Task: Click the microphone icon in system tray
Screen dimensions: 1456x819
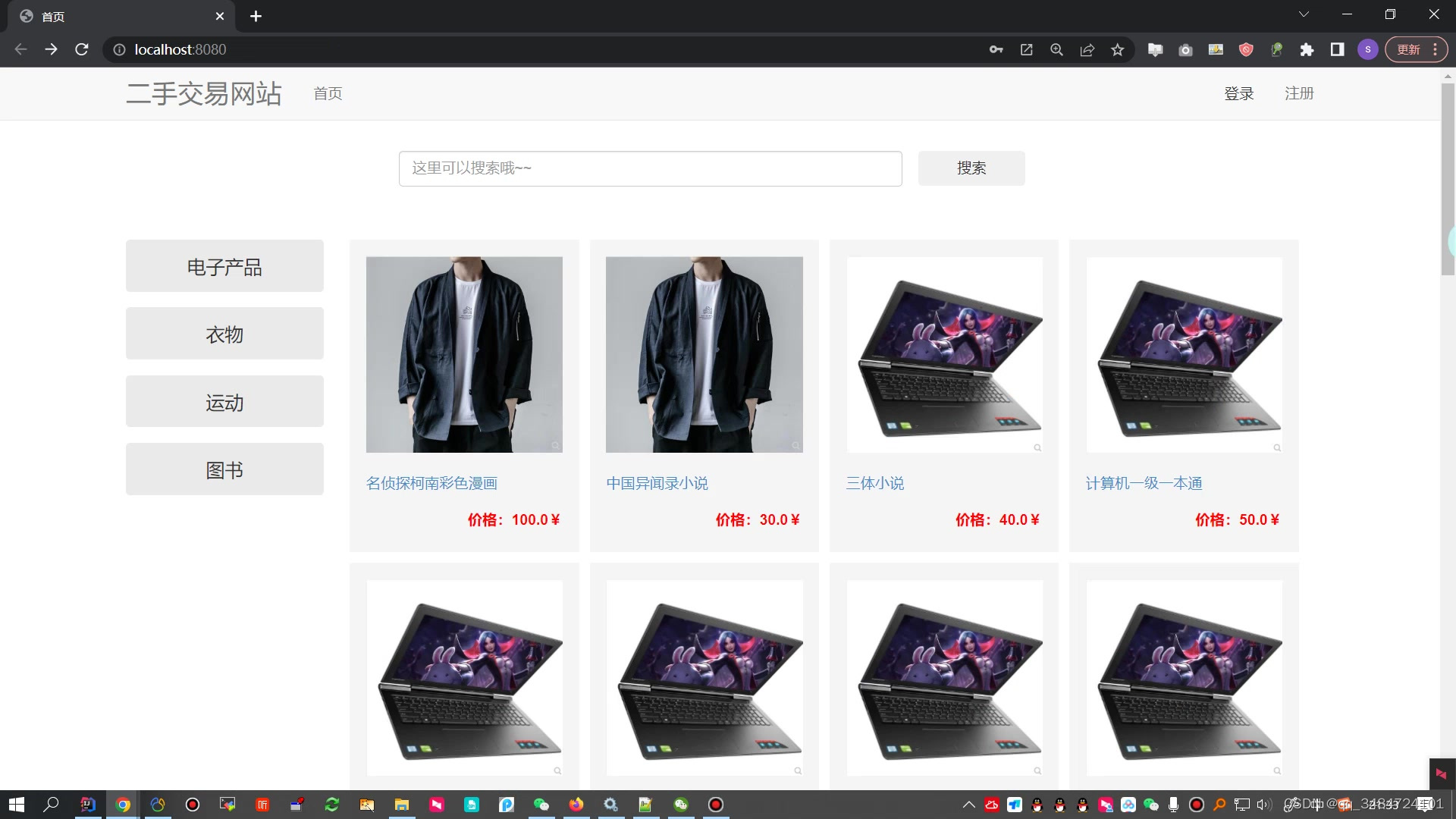Action: 1173,805
